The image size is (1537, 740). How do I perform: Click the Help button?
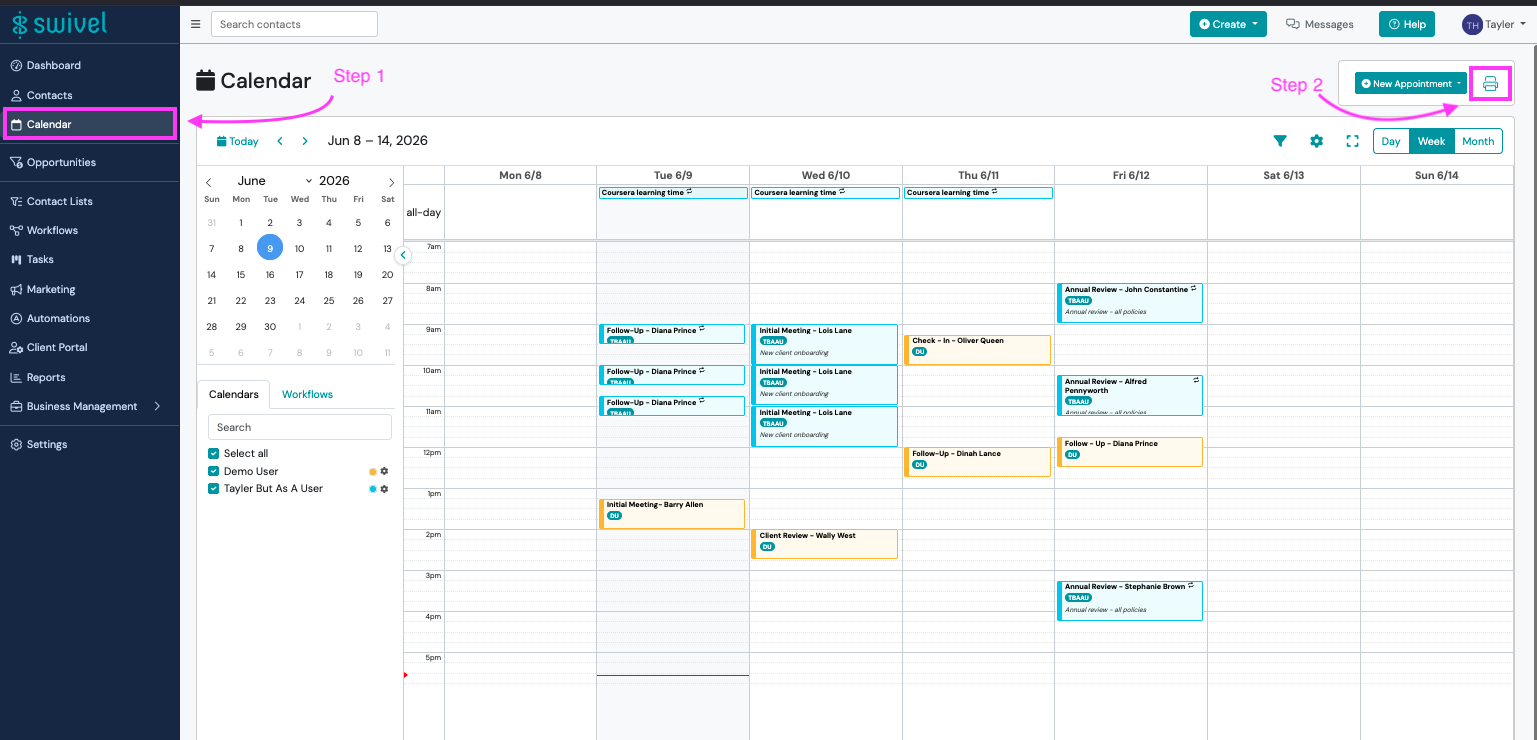click(1407, 24)
